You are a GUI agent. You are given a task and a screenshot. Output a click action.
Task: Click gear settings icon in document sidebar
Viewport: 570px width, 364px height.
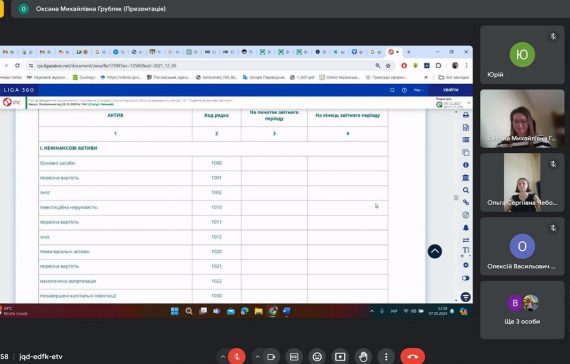tap(466, 265)
